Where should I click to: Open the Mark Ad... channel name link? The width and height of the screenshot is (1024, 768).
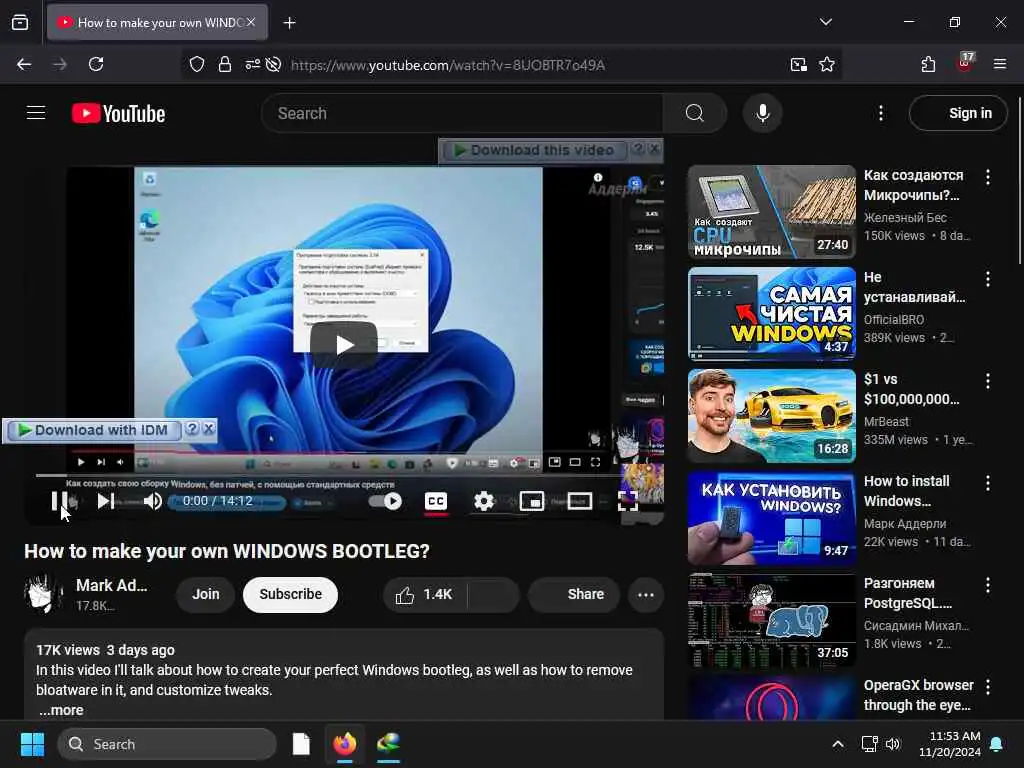111,585
